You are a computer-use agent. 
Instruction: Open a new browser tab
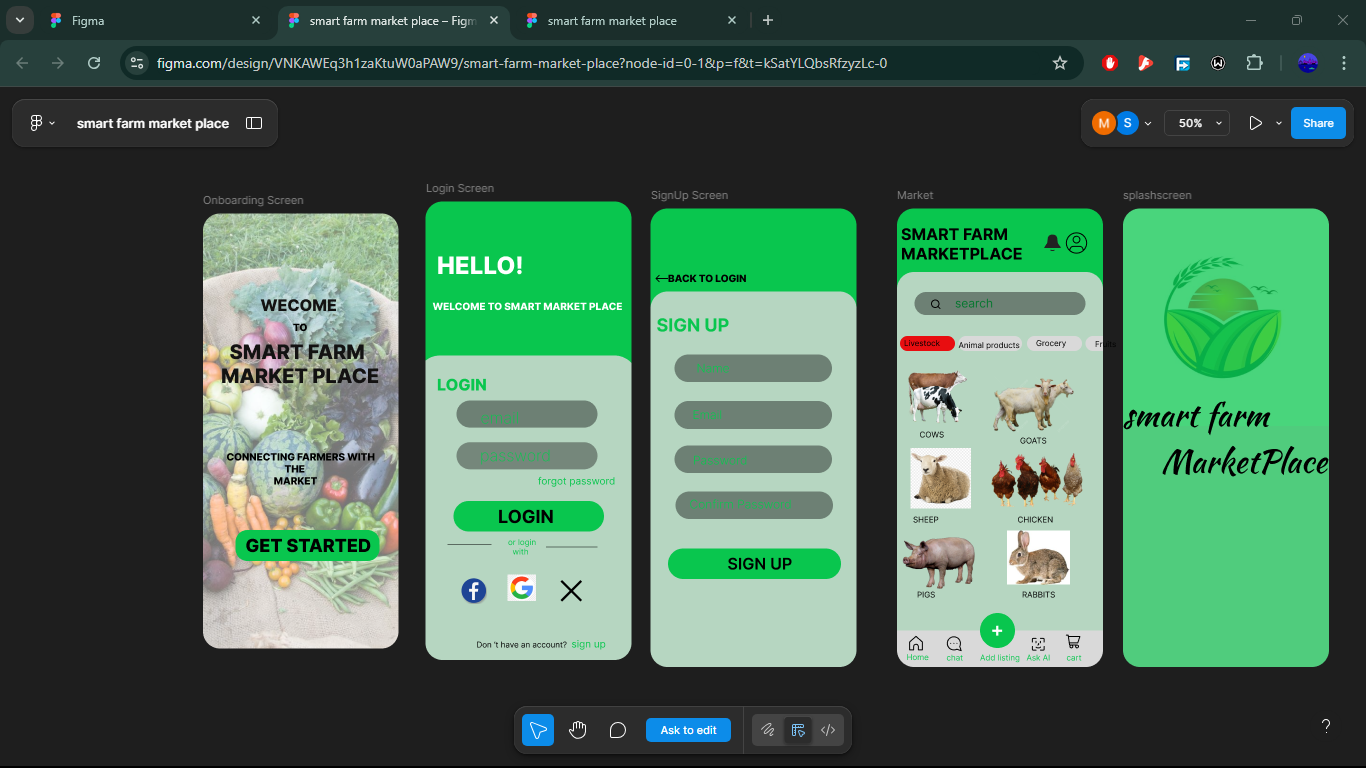768,20
